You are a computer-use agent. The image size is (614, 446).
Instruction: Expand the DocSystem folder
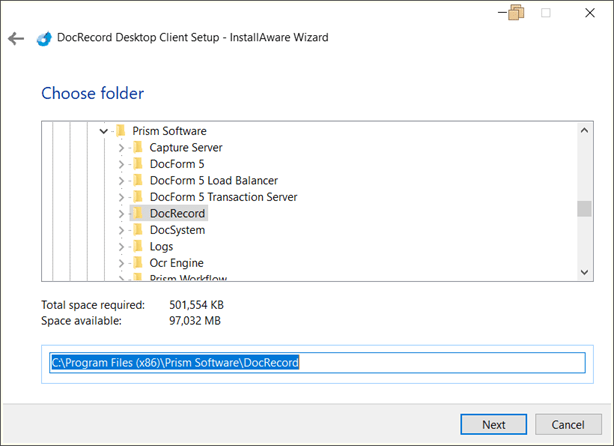121,230
